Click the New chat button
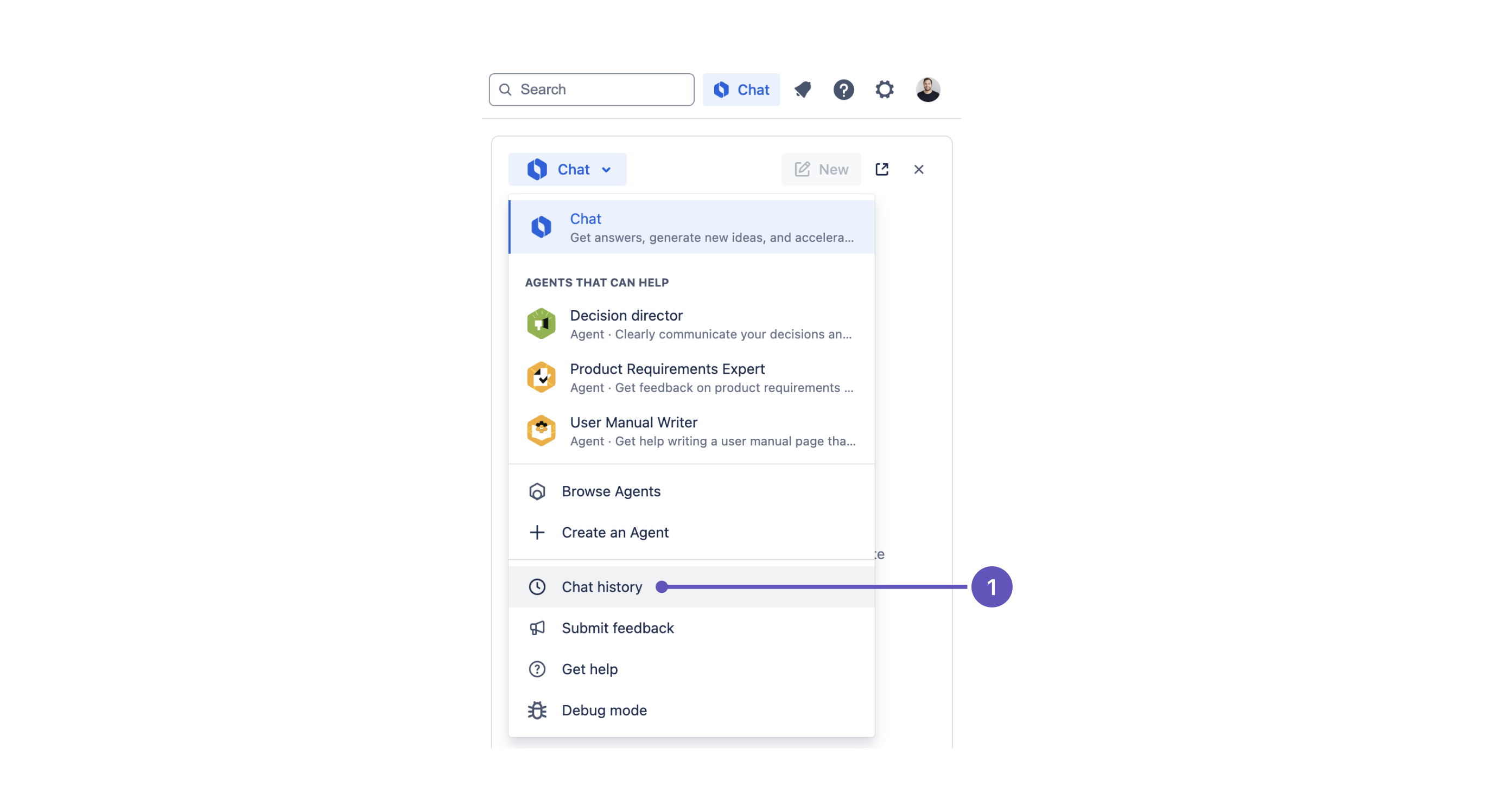This screenshot has width=1512, height=806. coord(820,169)
